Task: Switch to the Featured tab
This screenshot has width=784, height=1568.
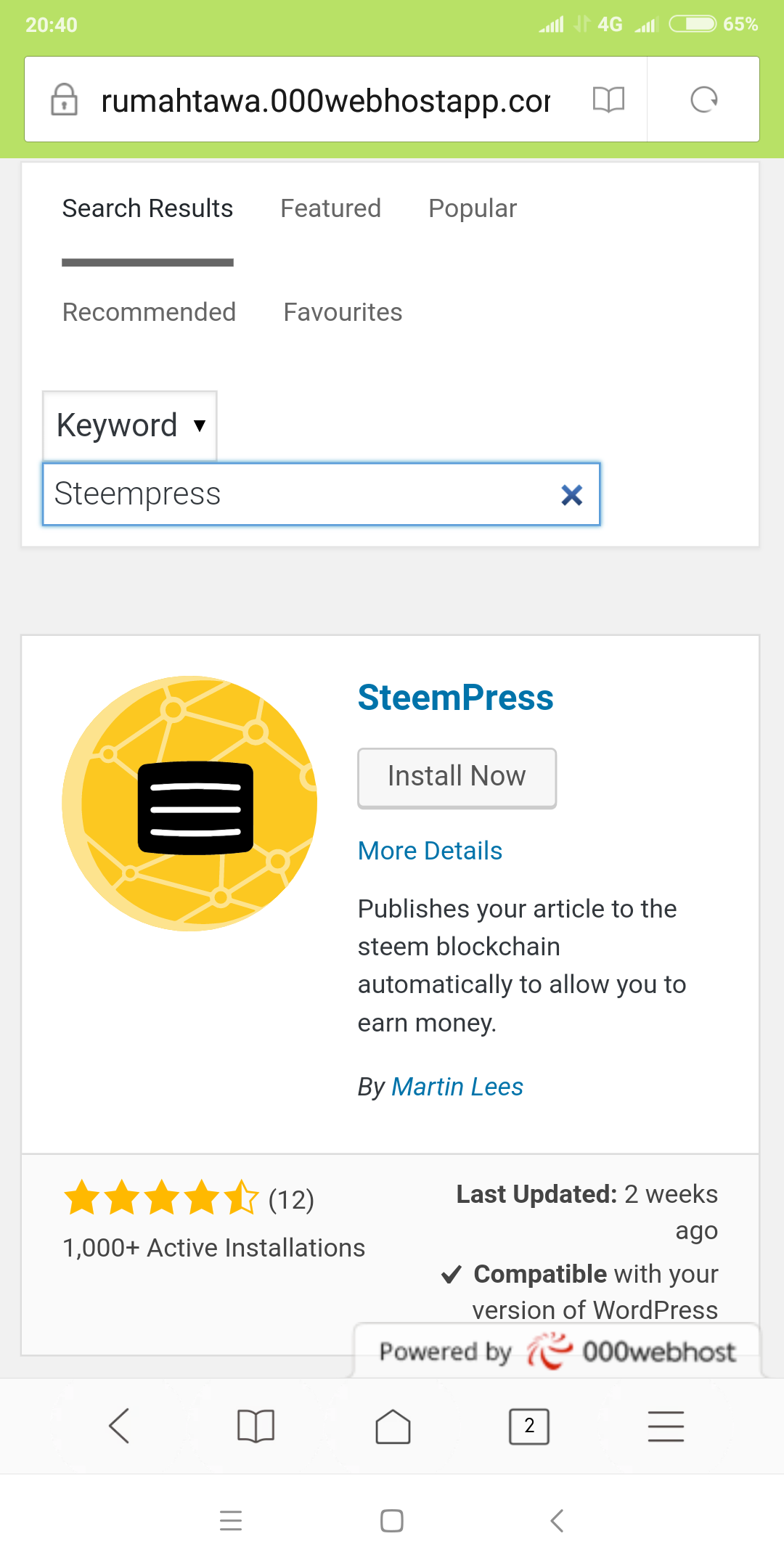Action: (330, 209)
